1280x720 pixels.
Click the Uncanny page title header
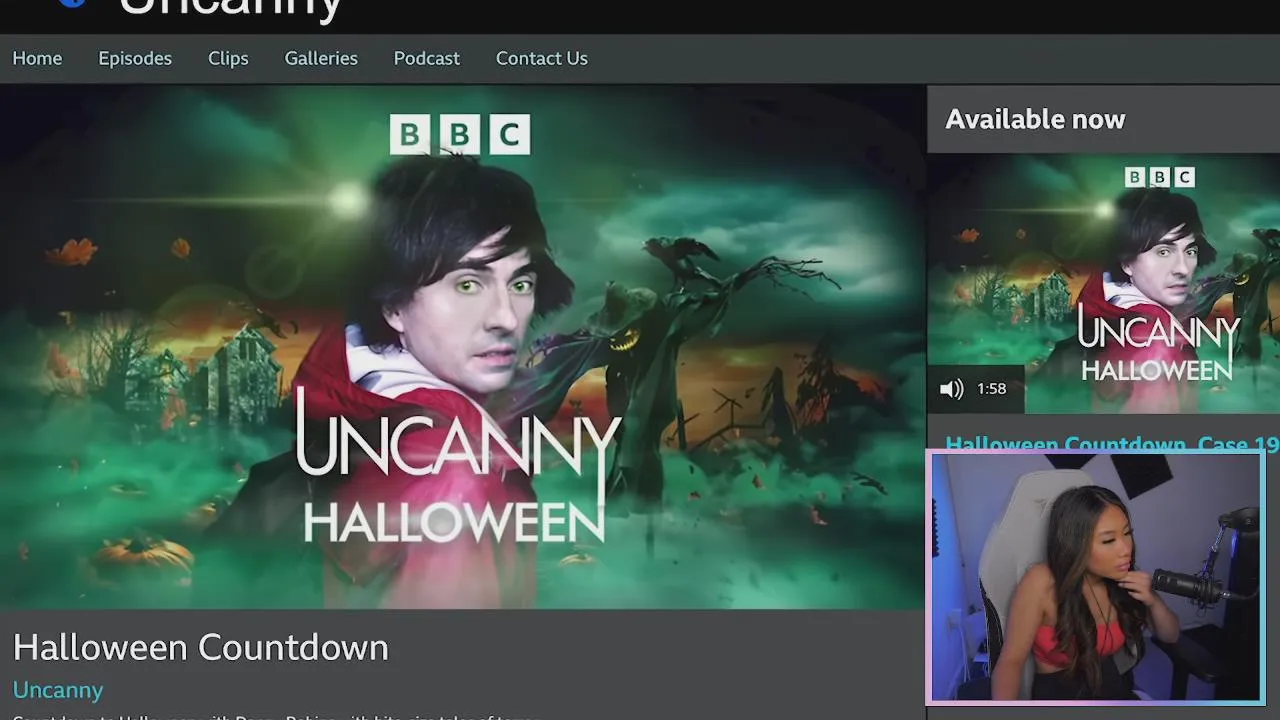click(230, 10)
